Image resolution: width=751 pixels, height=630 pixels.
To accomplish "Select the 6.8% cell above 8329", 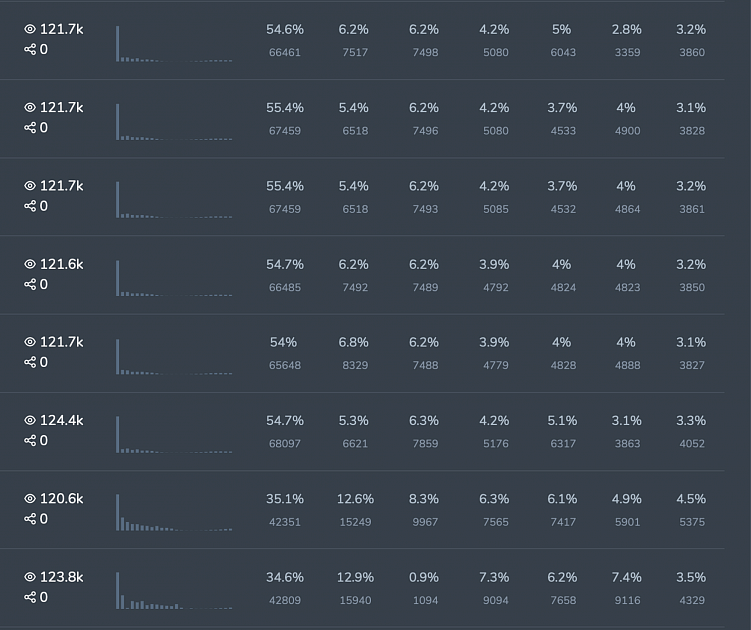I will tap(355, 342).
